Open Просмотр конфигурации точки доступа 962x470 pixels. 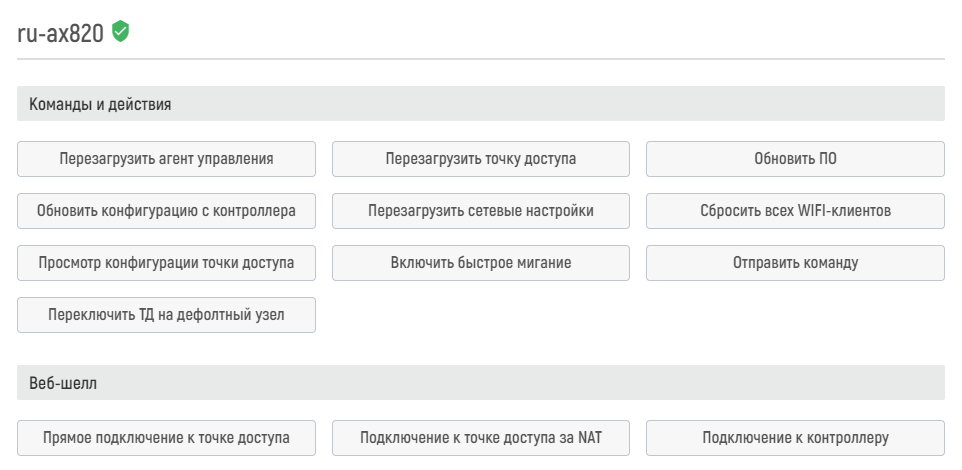[166, 263]
